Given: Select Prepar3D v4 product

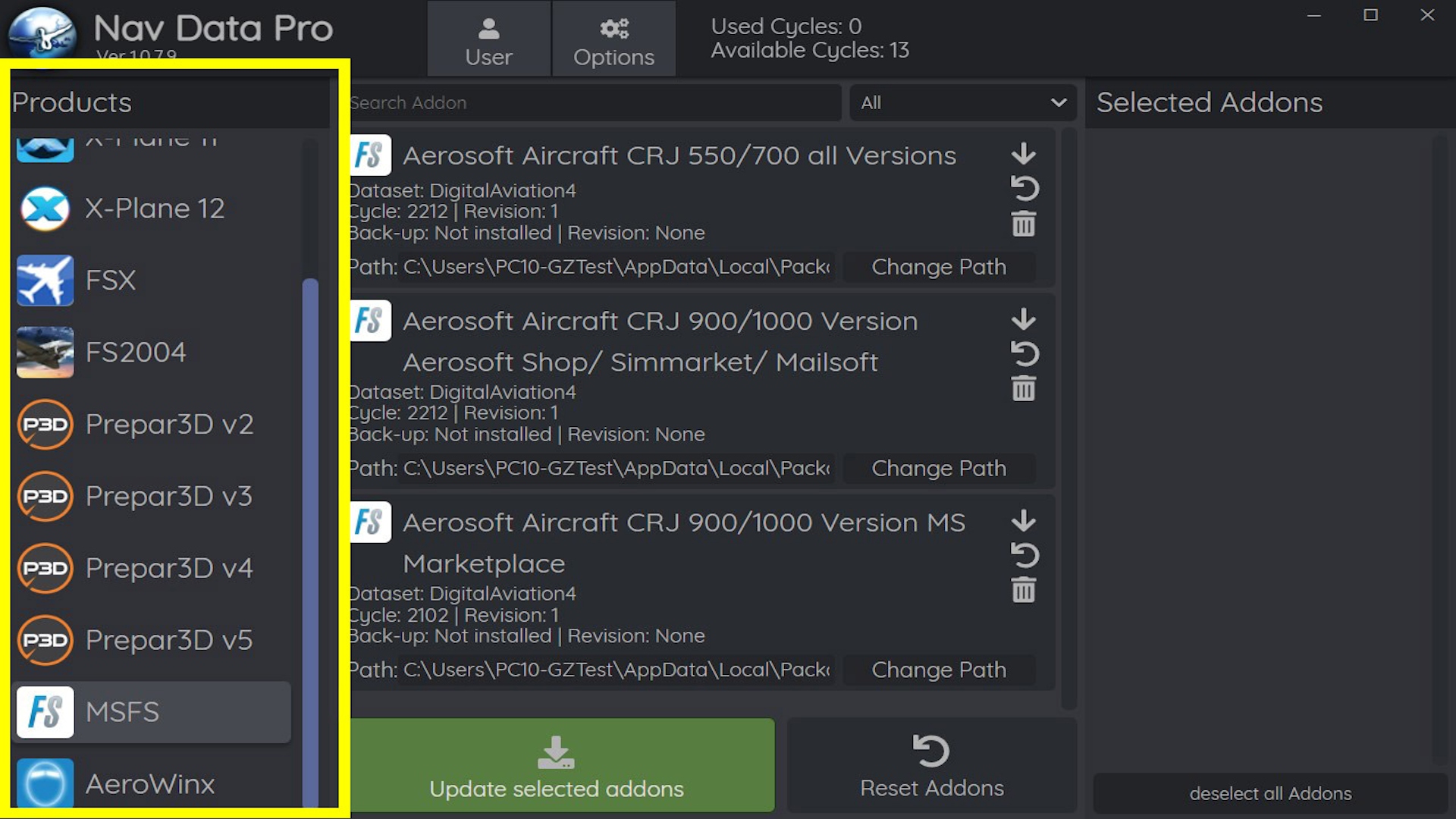Looking at the screenshot, I should [x=152, y=569].
